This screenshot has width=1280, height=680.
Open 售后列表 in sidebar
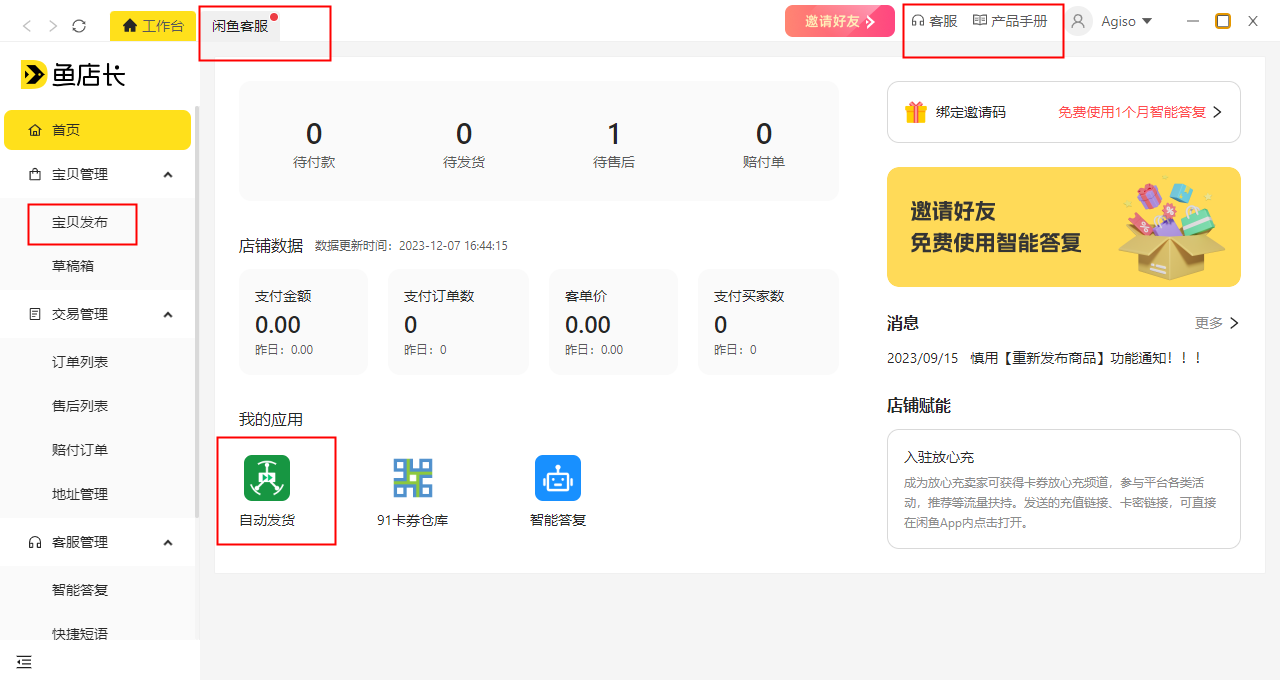coord(80,406)
